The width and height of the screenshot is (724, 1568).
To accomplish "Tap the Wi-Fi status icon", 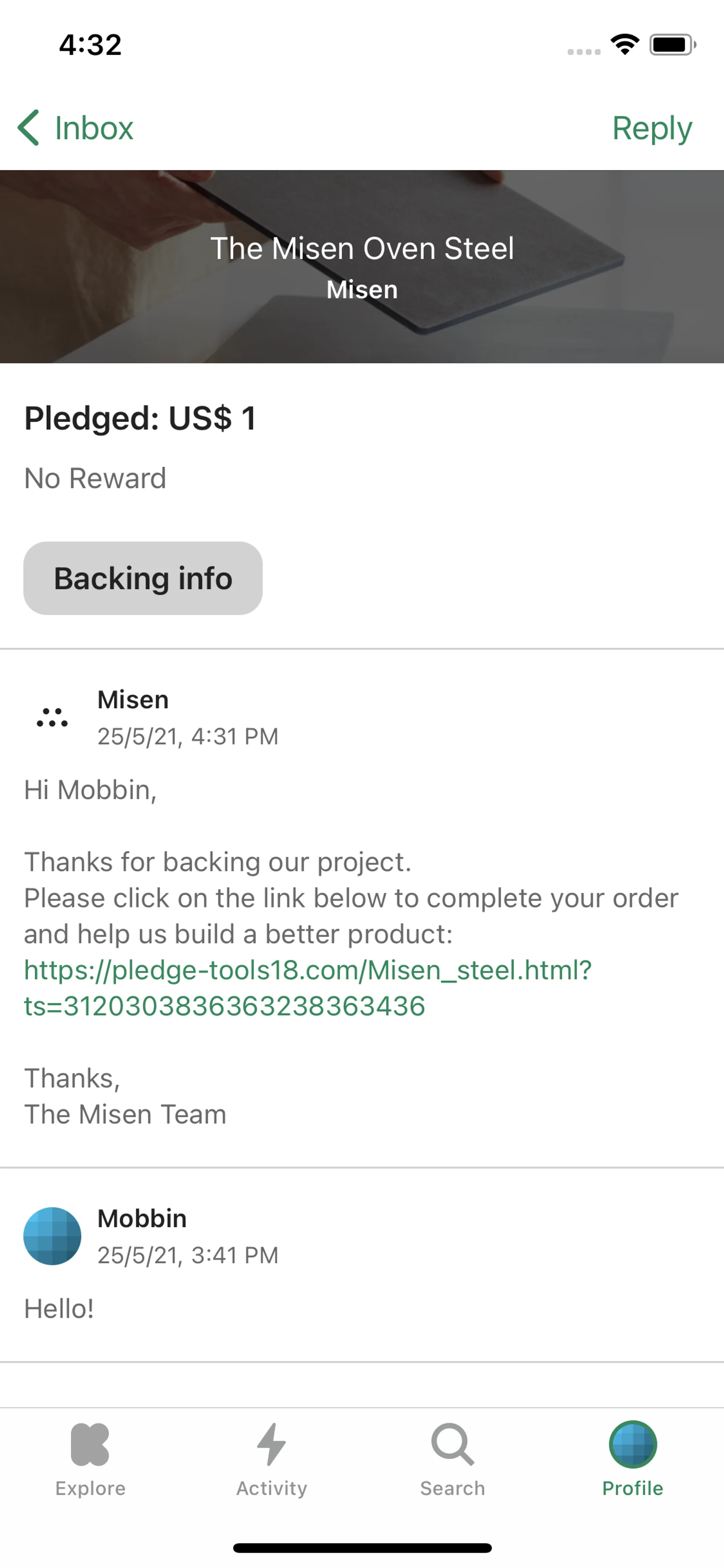I will (625, 45).
